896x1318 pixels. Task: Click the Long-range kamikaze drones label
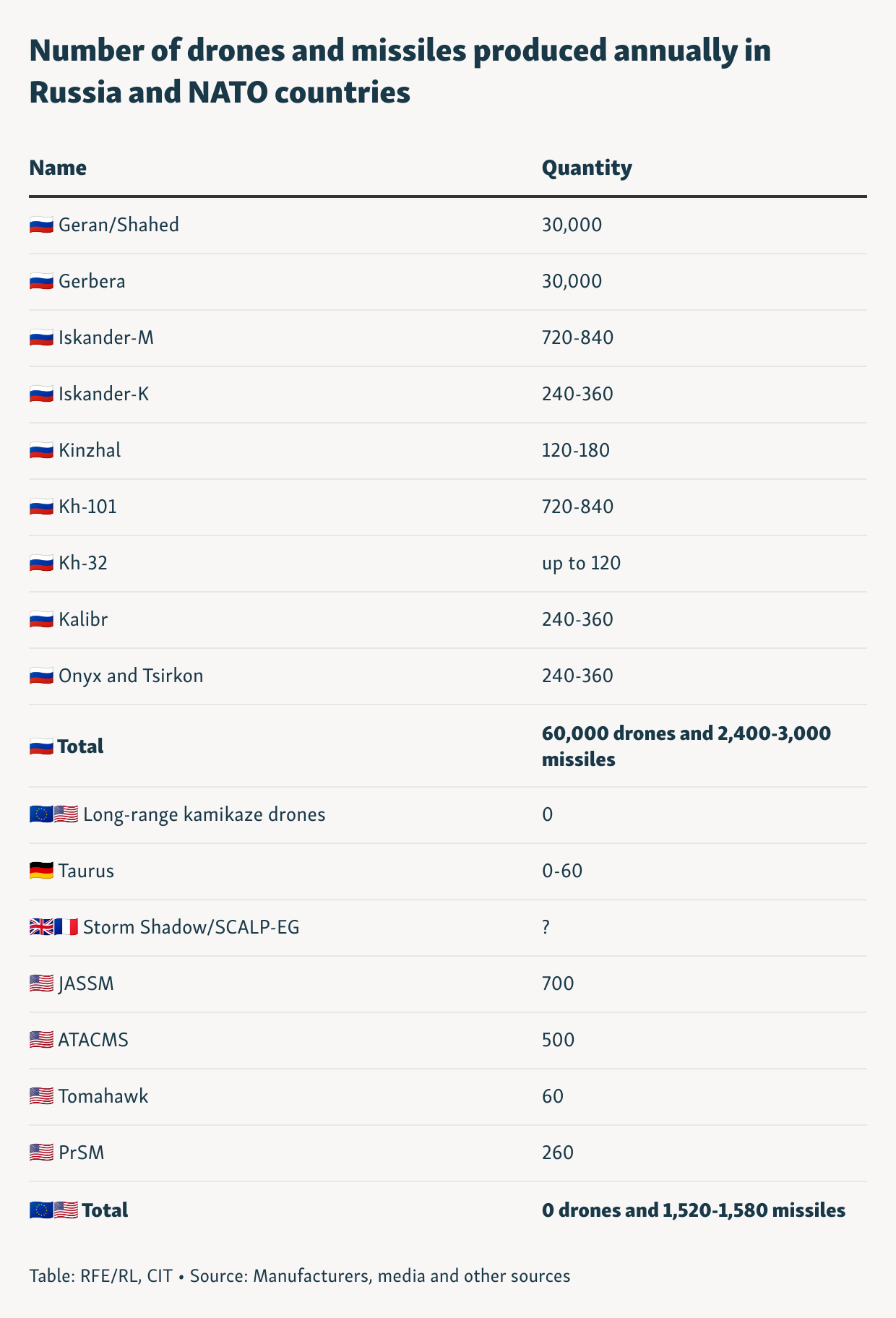(204, 815)
